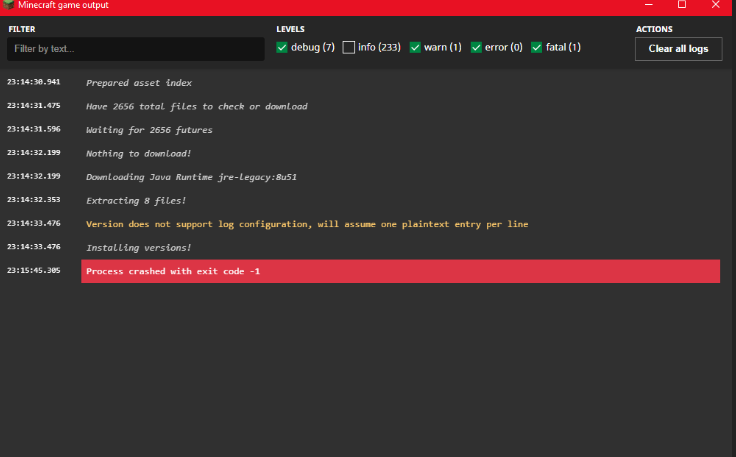736x457 pixels.
Task: Click the red 'Process crashed with exit code -1' row
Action: (x=400, y=271)
